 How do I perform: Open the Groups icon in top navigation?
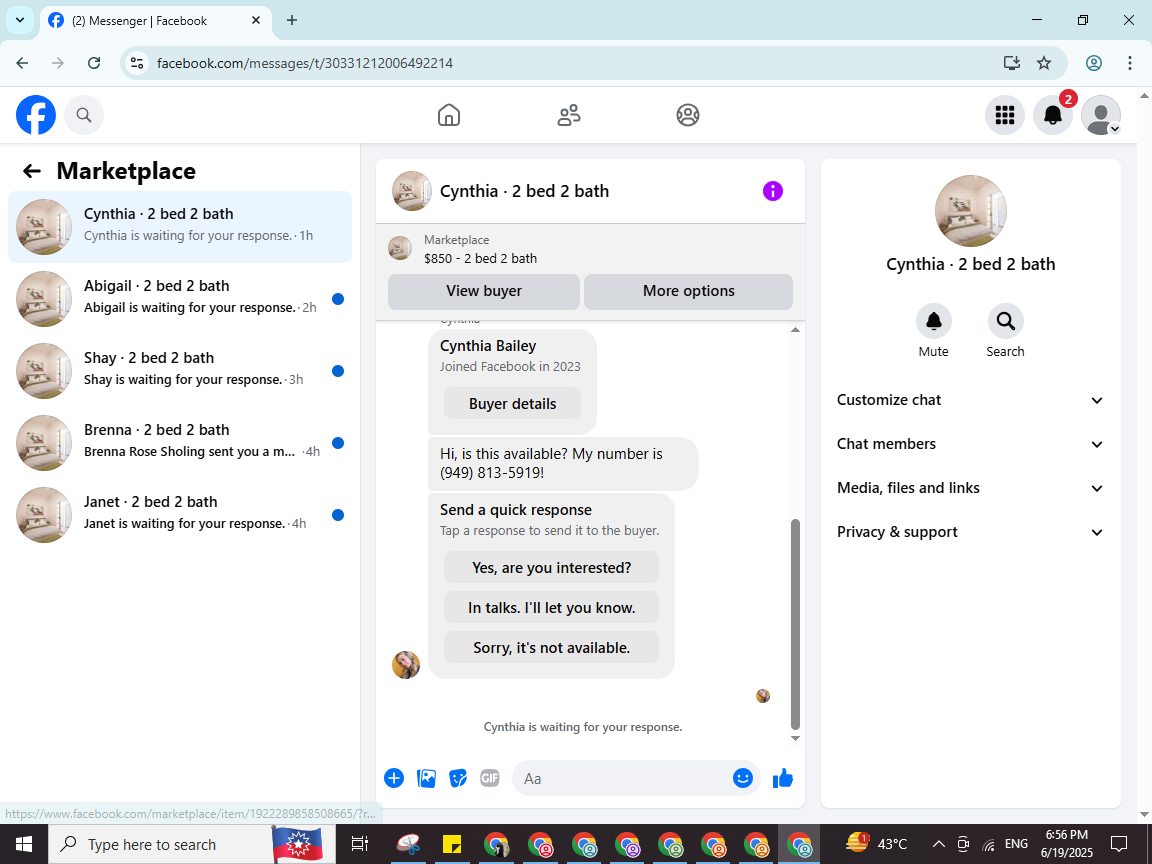coord(688,115)
